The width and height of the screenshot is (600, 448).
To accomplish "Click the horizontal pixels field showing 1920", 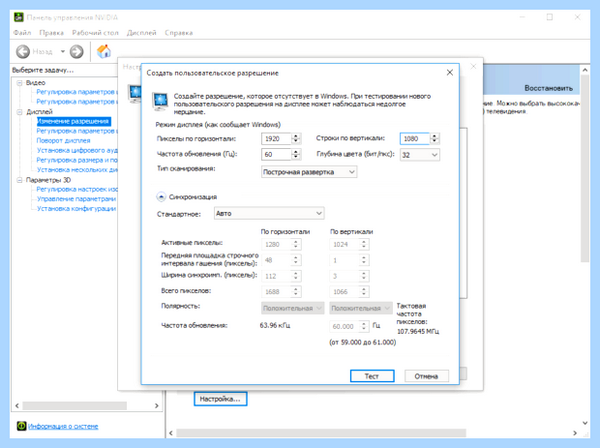I will coord(277,138).
